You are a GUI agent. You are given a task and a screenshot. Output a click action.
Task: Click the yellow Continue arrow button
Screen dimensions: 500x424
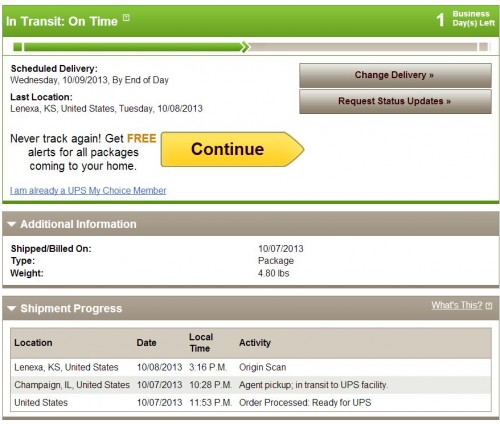click(x=232, y=149)
